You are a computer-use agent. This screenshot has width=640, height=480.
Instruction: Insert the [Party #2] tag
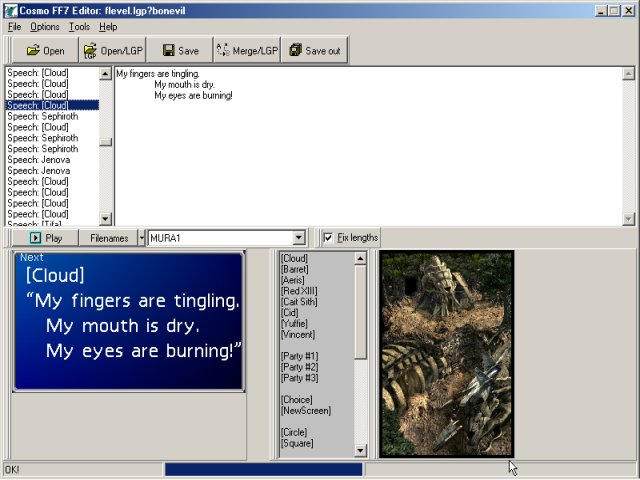click(x=300, y=367)
